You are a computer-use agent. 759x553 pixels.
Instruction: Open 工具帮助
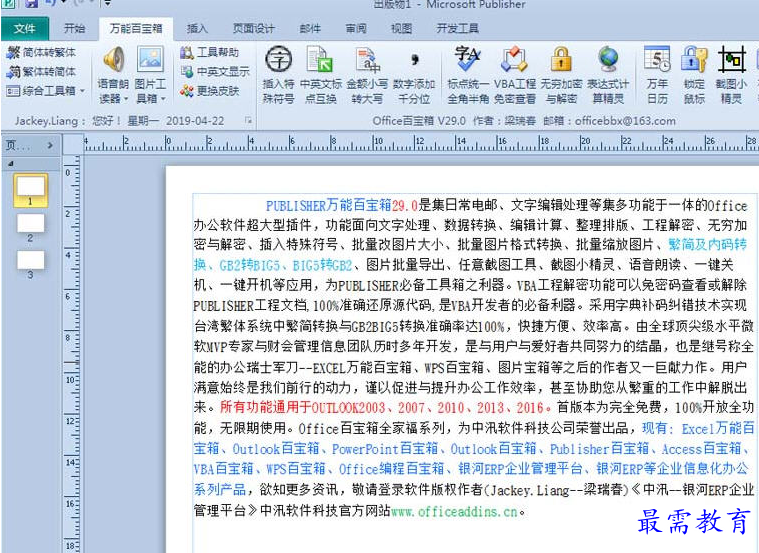pos(210,52)
